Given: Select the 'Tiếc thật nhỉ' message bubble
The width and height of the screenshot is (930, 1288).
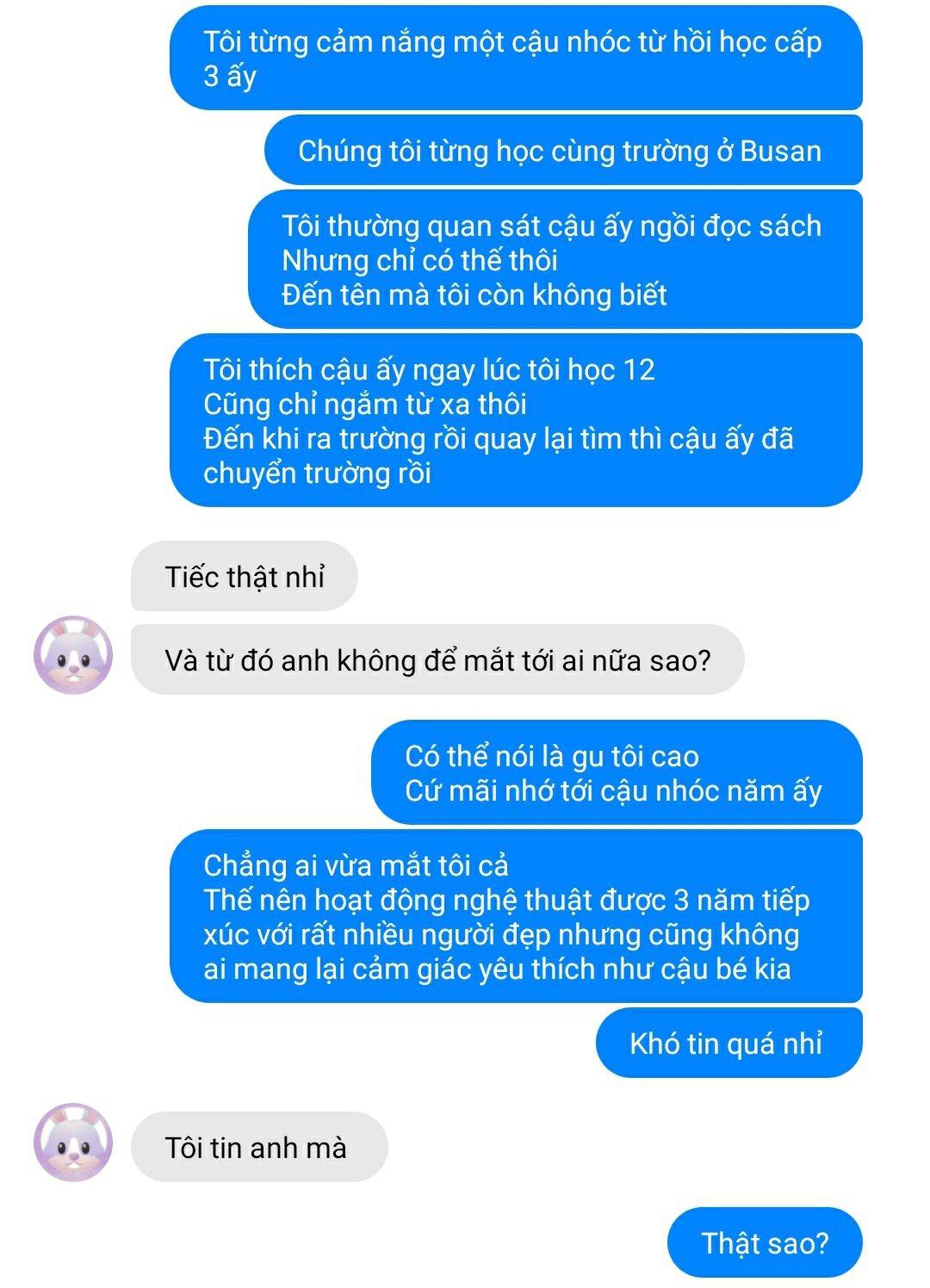Looking at the screenshot, I should [x=245, y=576].
